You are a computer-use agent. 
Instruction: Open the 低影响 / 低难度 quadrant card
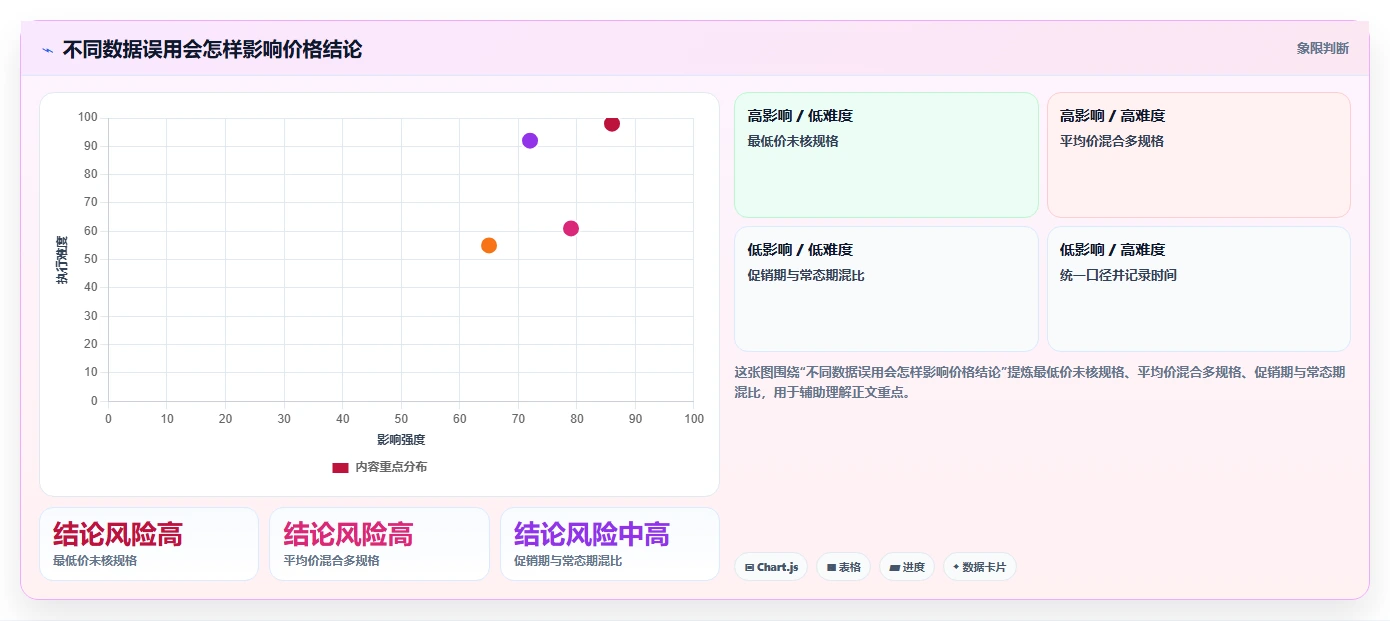[886, 289]
